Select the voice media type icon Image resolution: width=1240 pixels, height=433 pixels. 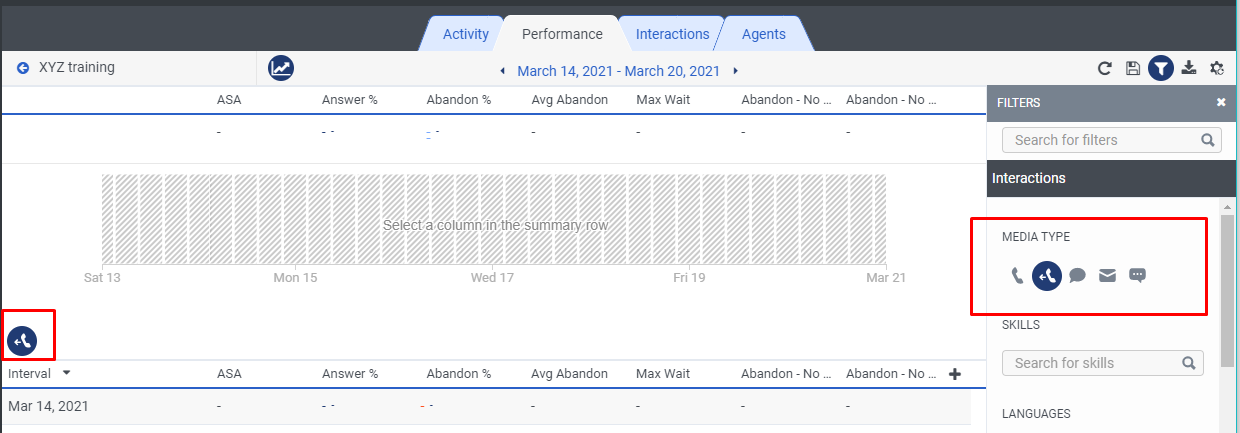click(x=1018, y=275)
